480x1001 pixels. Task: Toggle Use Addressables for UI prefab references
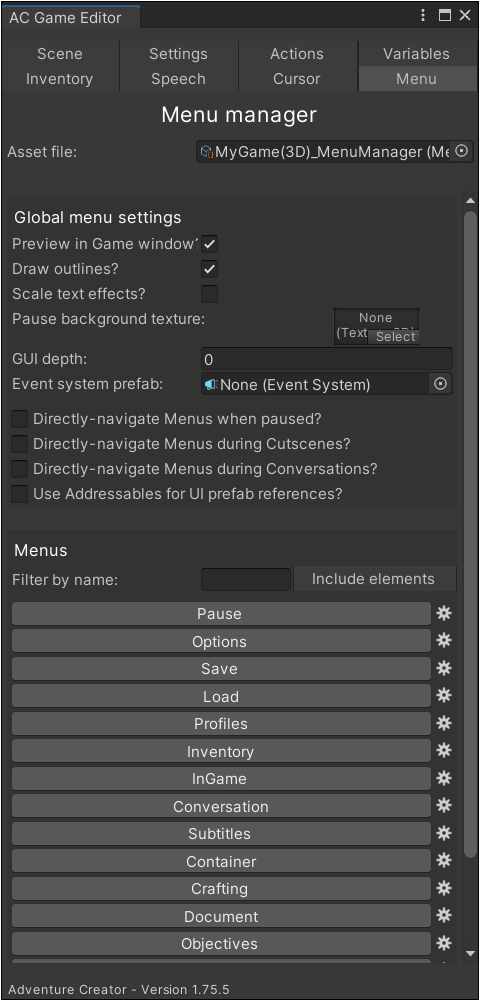pos(20,493)
